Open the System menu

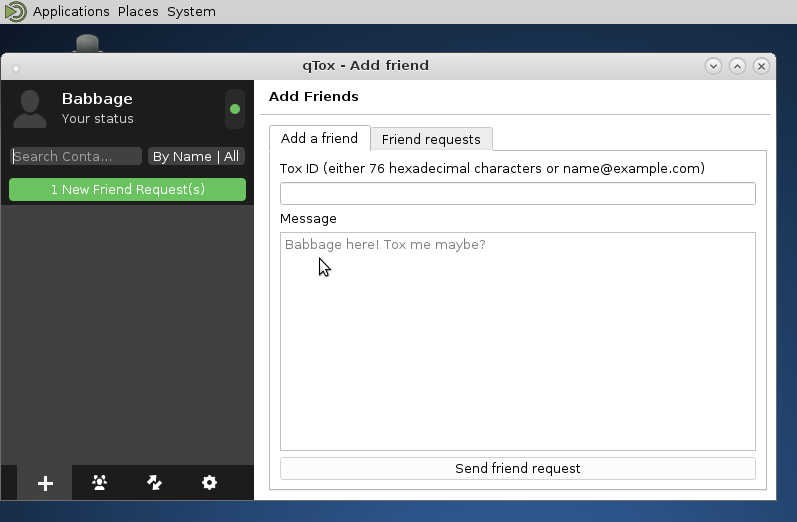191,12
